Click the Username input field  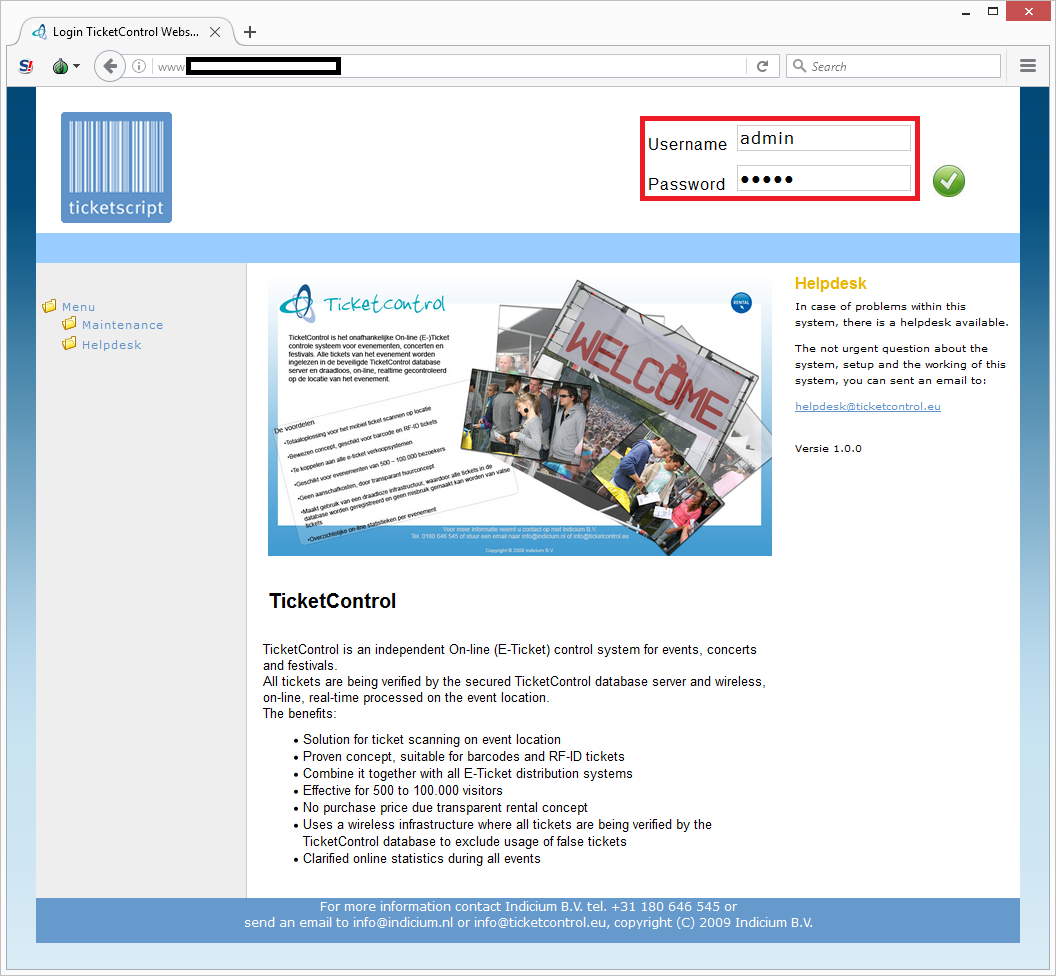coord(824,138)
